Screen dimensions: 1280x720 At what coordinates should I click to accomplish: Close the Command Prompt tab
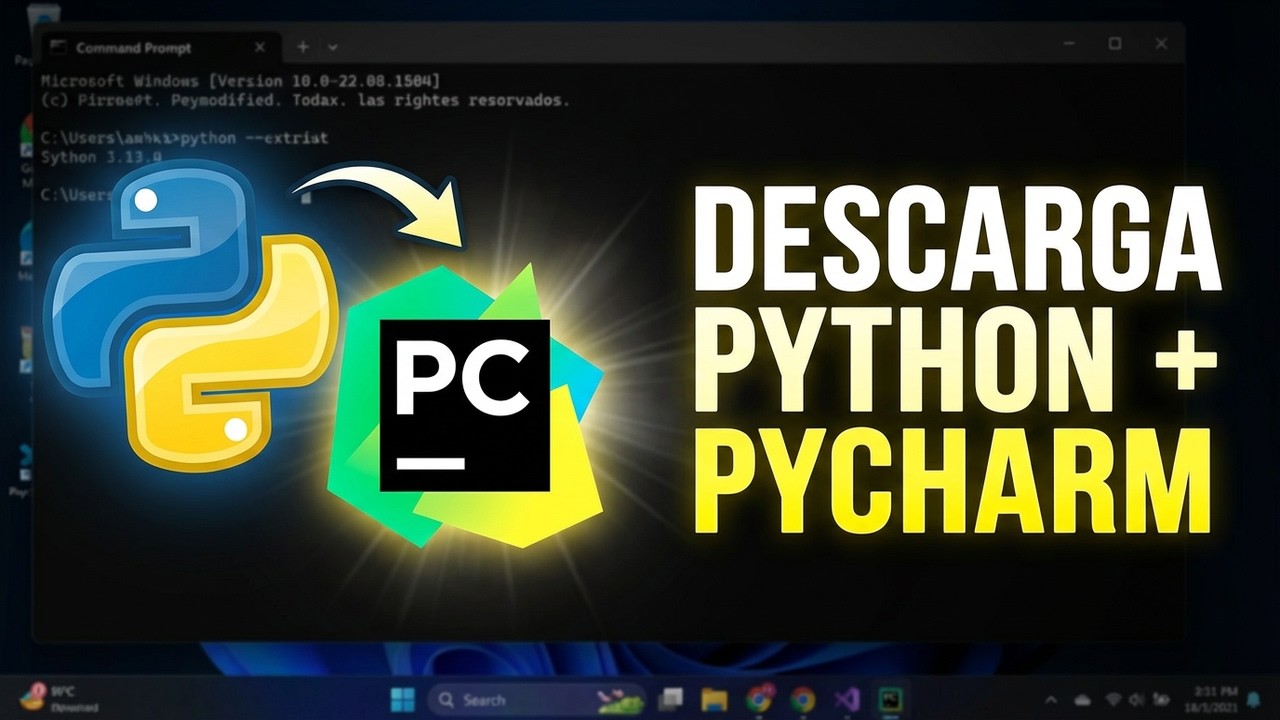click(260, 47)
